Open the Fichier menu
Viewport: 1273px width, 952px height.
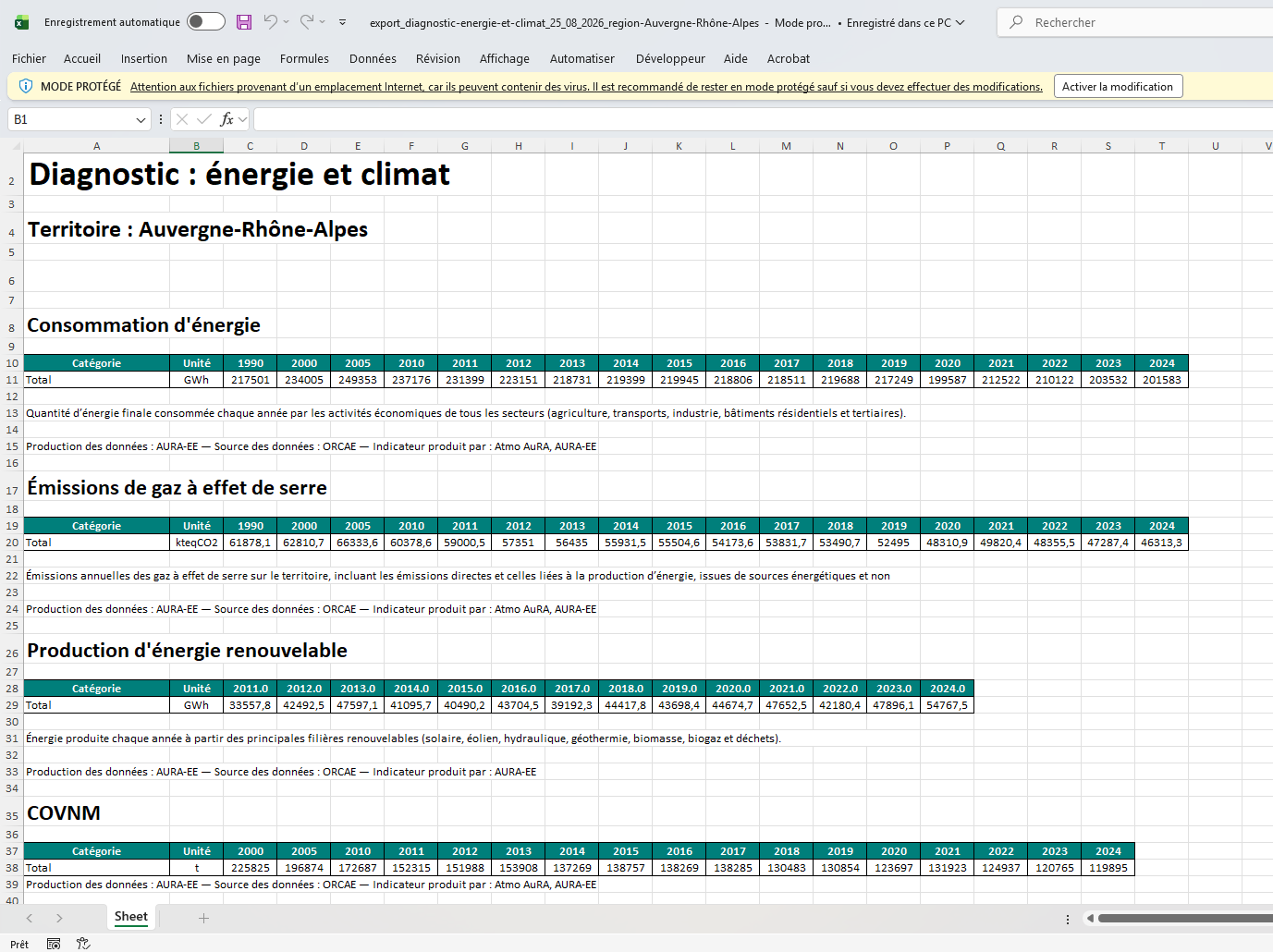(x=29, y=58)
